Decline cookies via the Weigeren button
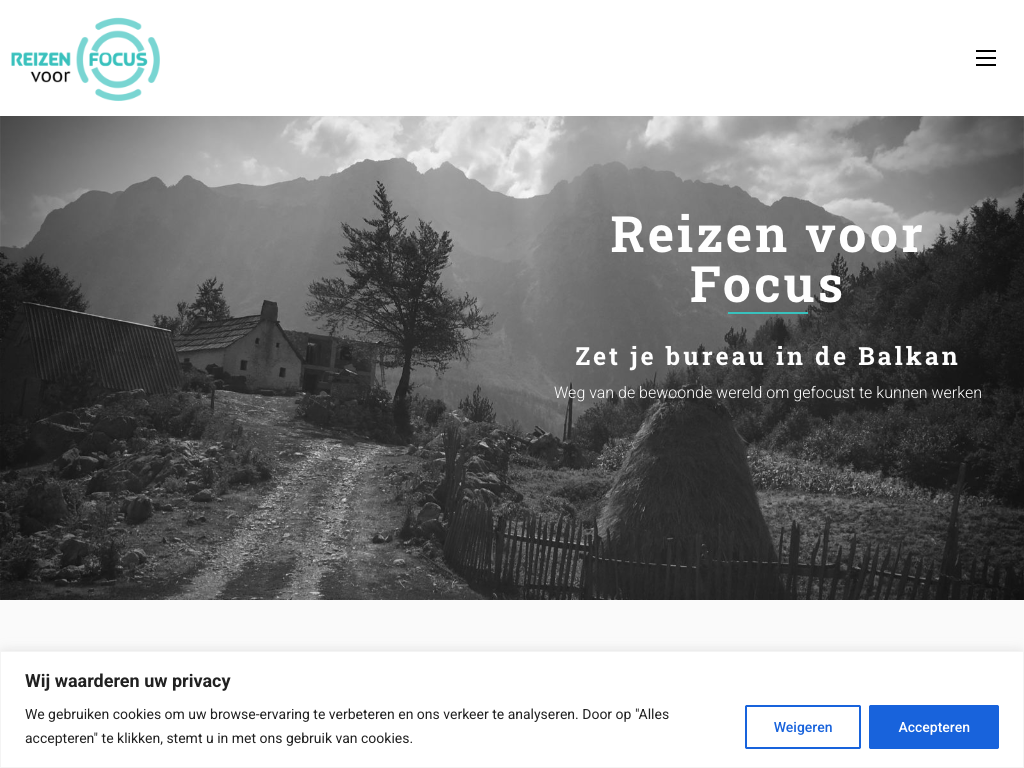1024x768 pixels. 803,727
